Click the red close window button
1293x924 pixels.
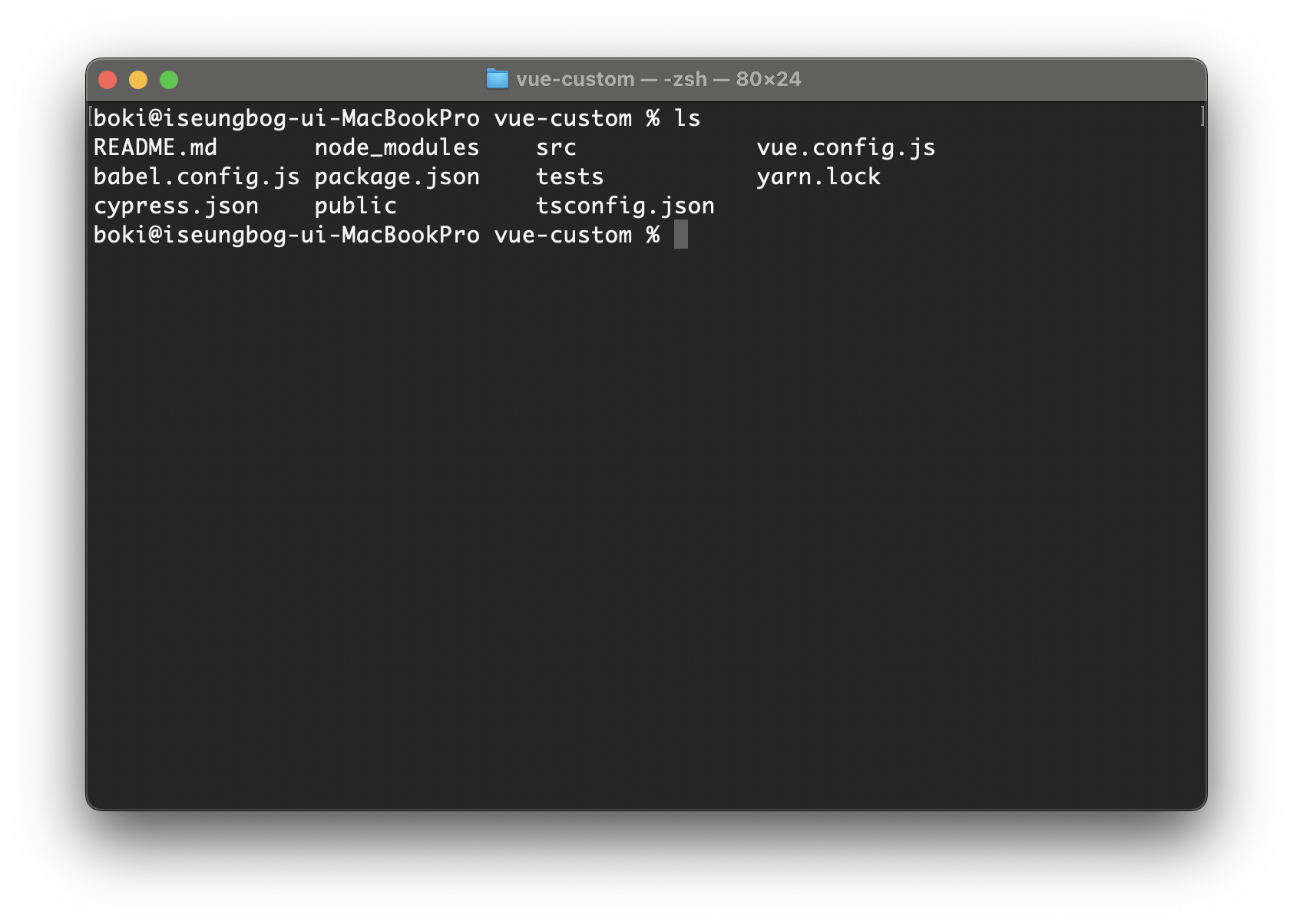(107, 80)
